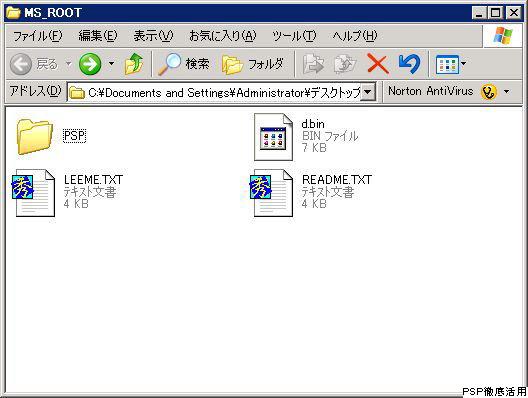Open the 表示(V) menu
This screenshot has height=398, width=528.
pyautogui.click(x=153, y=36)
